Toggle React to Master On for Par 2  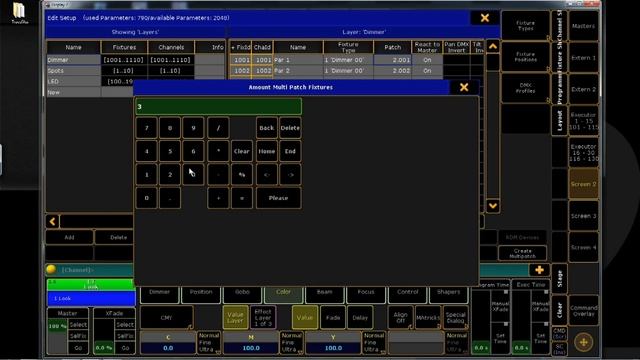[x=427, y=71]
